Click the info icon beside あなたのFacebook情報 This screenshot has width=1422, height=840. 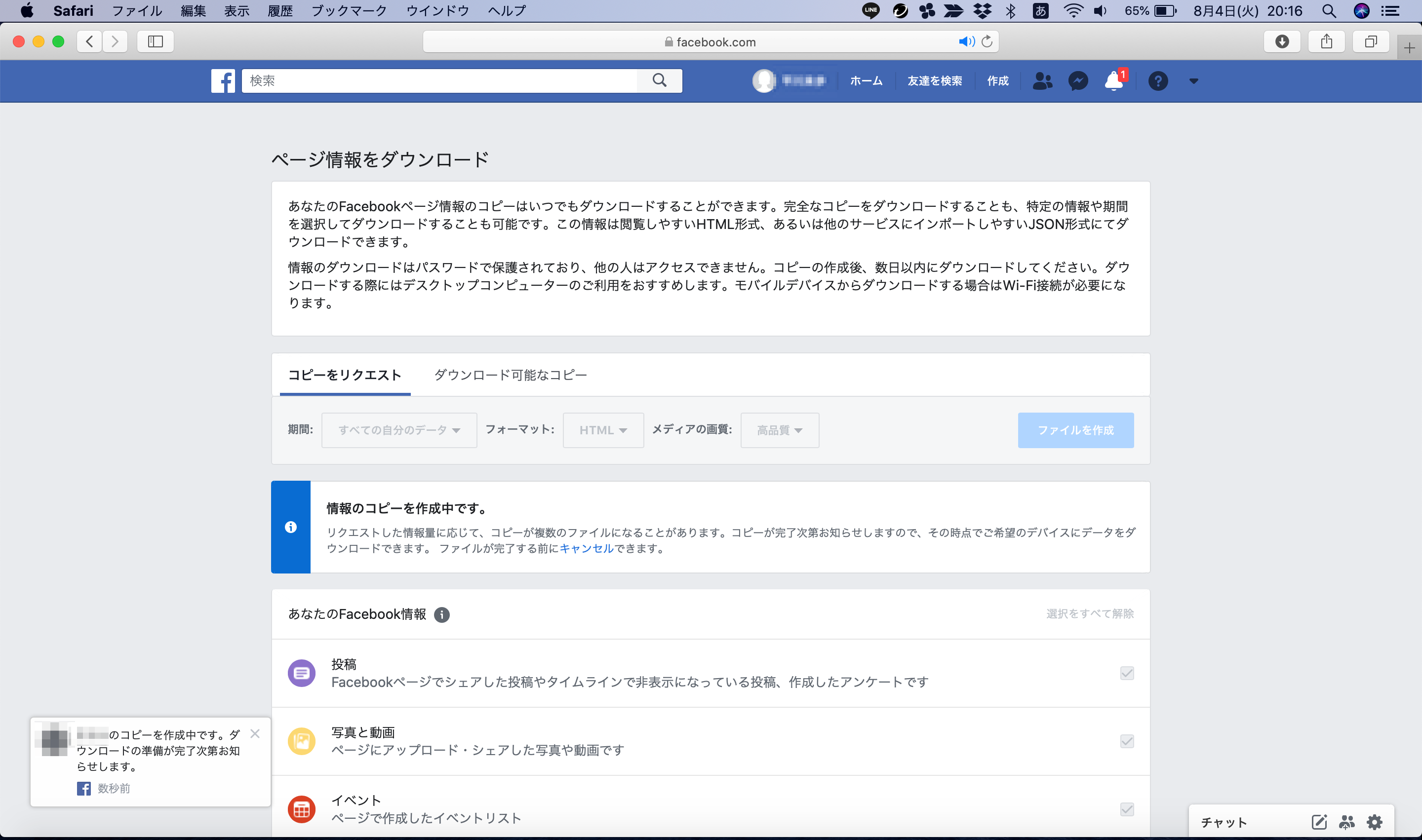point(442,615)
